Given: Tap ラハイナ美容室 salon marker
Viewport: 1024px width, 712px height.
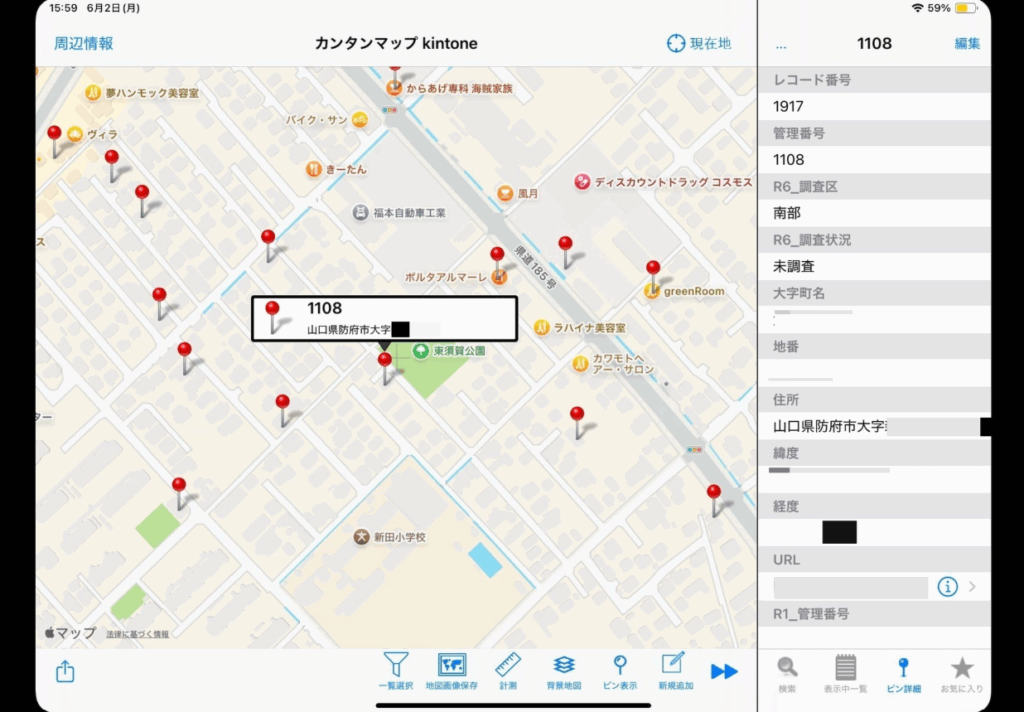Looking at the screenshot, I should point(541,327).
